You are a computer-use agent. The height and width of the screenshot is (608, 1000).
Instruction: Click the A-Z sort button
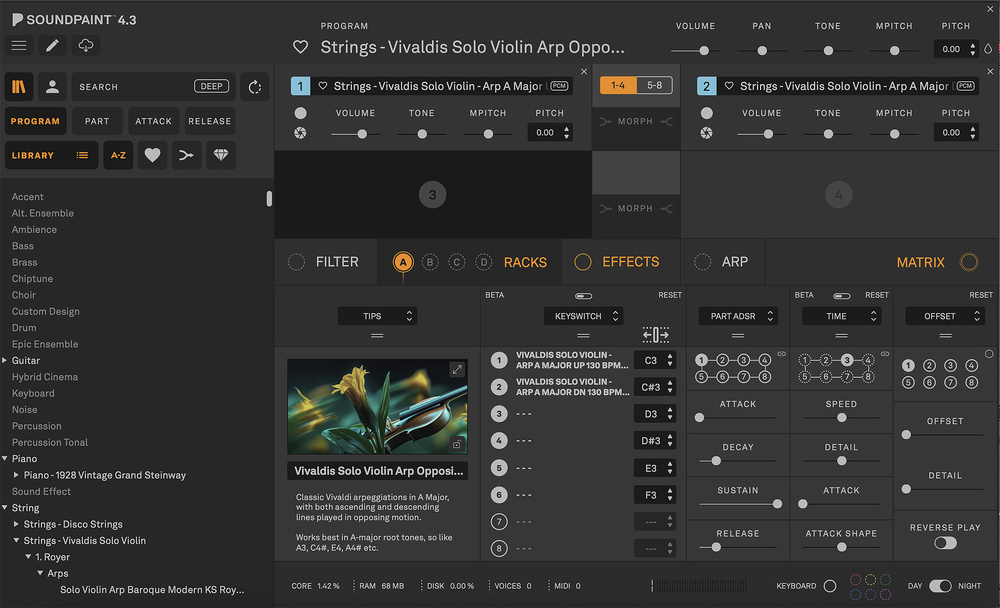pyautogui.click(x=118, y=155)
